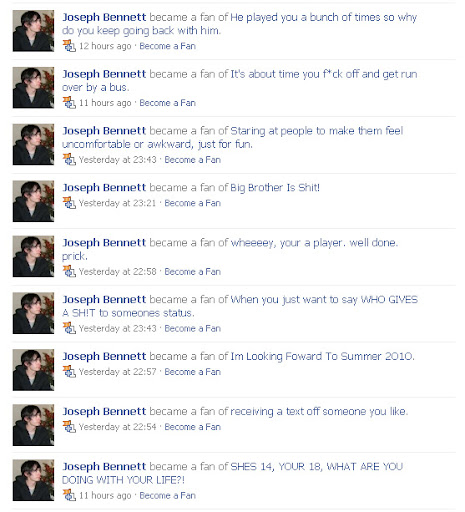Click Become a Fan under "12 hours ago"
This screenshot has height=512, width=465.
tap(167, 46)
